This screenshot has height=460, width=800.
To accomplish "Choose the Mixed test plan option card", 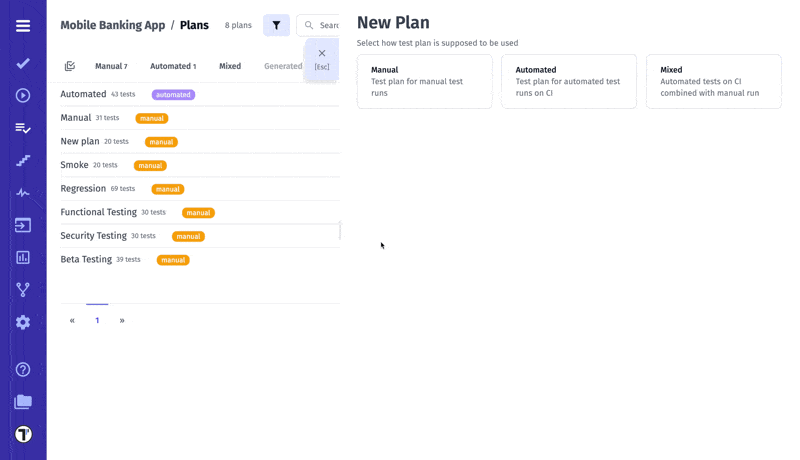I will [x=713, y=81].
